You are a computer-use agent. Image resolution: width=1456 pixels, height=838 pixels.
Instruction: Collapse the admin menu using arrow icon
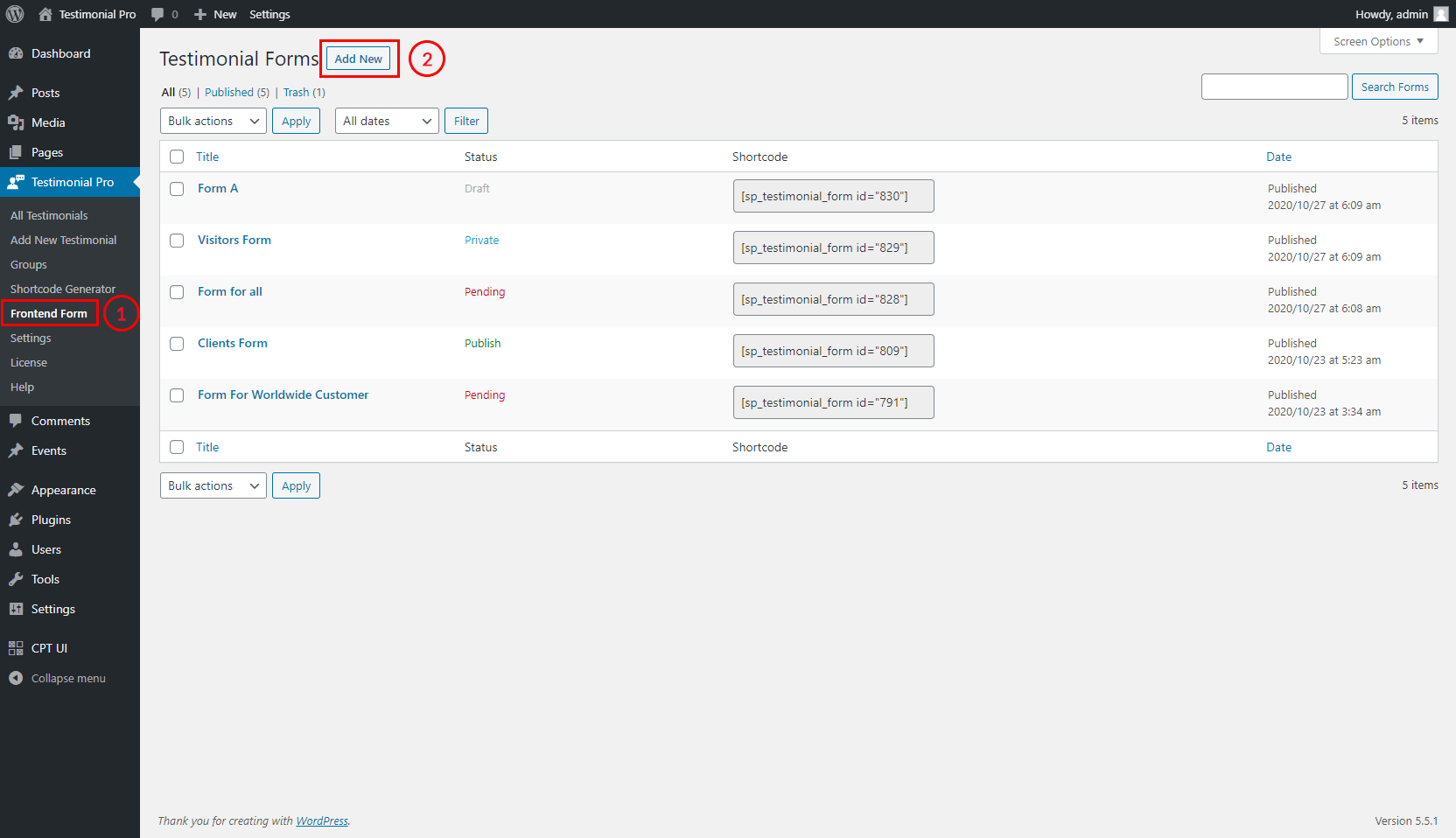click(x=16, y=678)
